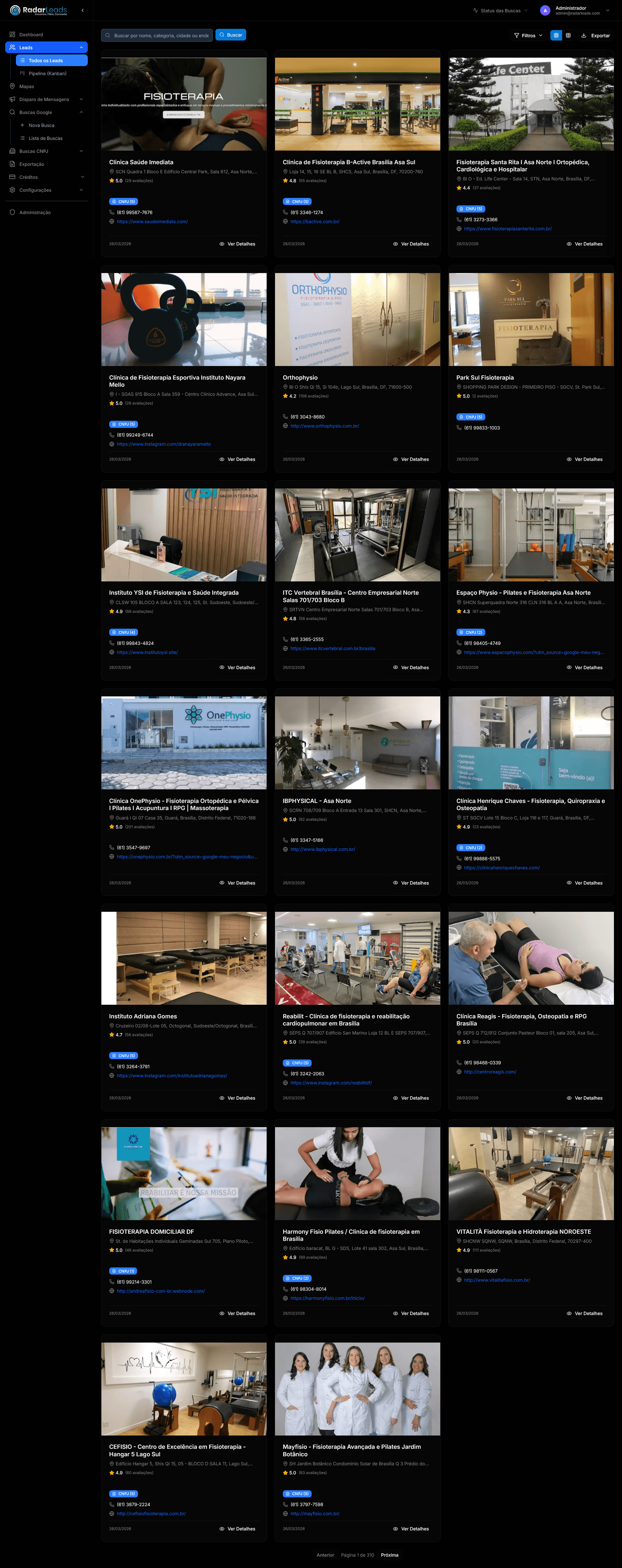Expand the Créditos submenu chevron
The width and height of the screenshot is (622, 1568).
click(x=82, y=177)
